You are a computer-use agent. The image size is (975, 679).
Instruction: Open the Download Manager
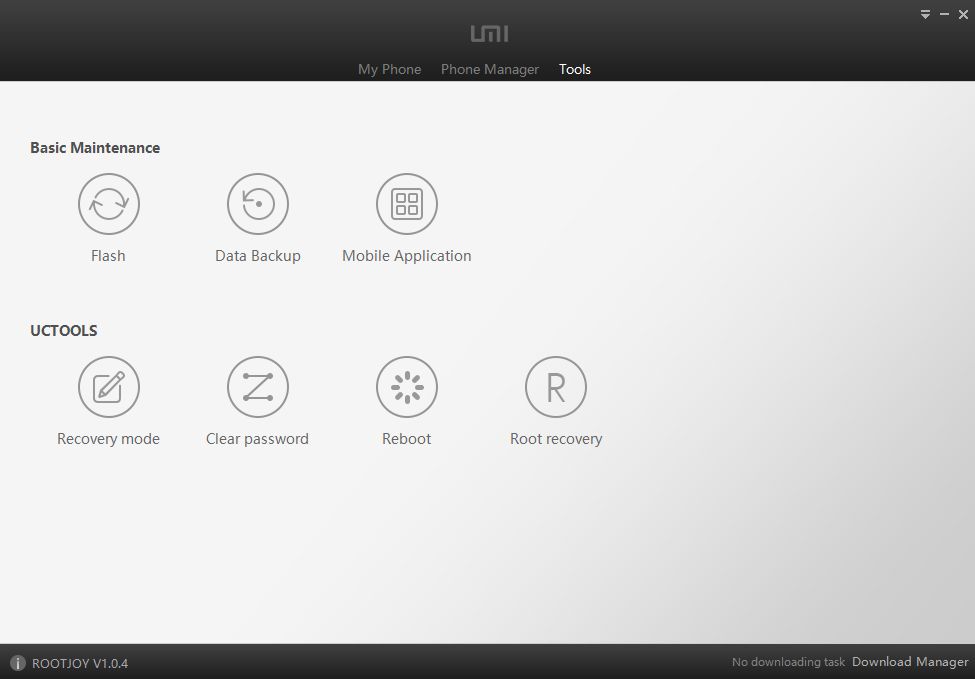pos(909,661)
